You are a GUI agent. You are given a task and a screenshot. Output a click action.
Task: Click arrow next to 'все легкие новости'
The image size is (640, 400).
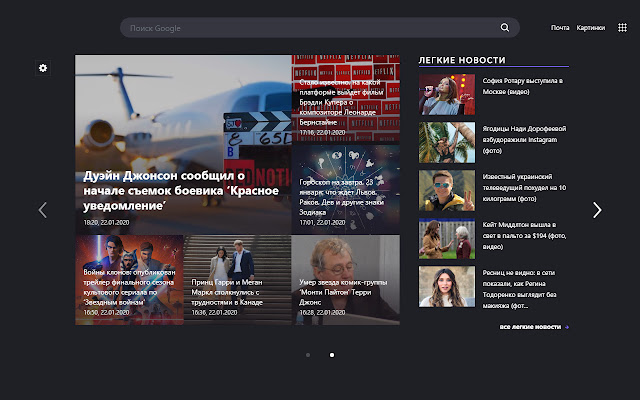[567, 327]
